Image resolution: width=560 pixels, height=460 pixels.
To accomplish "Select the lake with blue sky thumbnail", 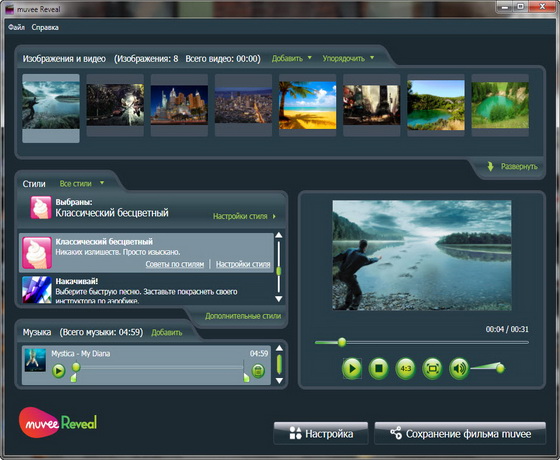I will point(436,105).
